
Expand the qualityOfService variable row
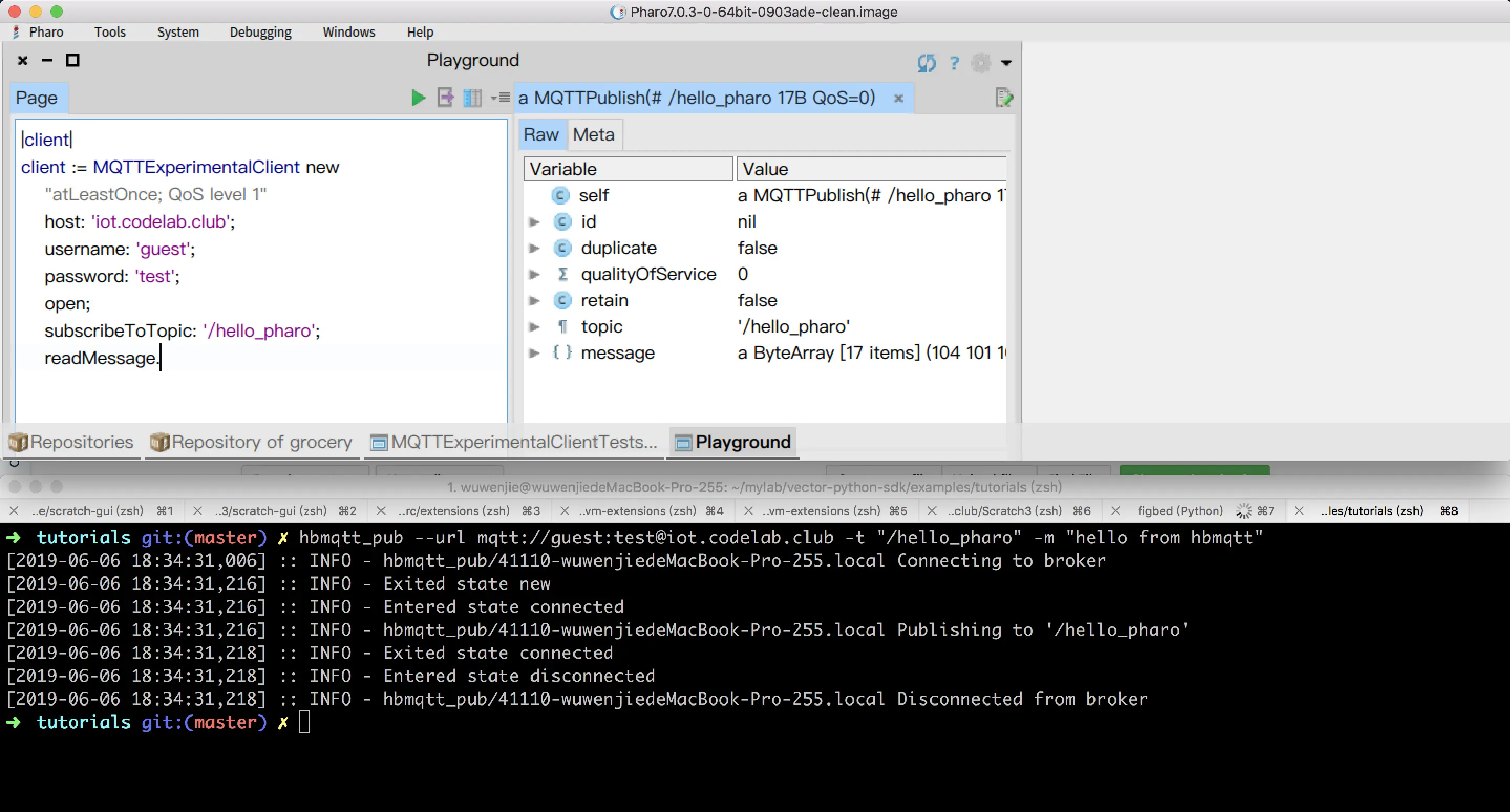pos(534,274)
